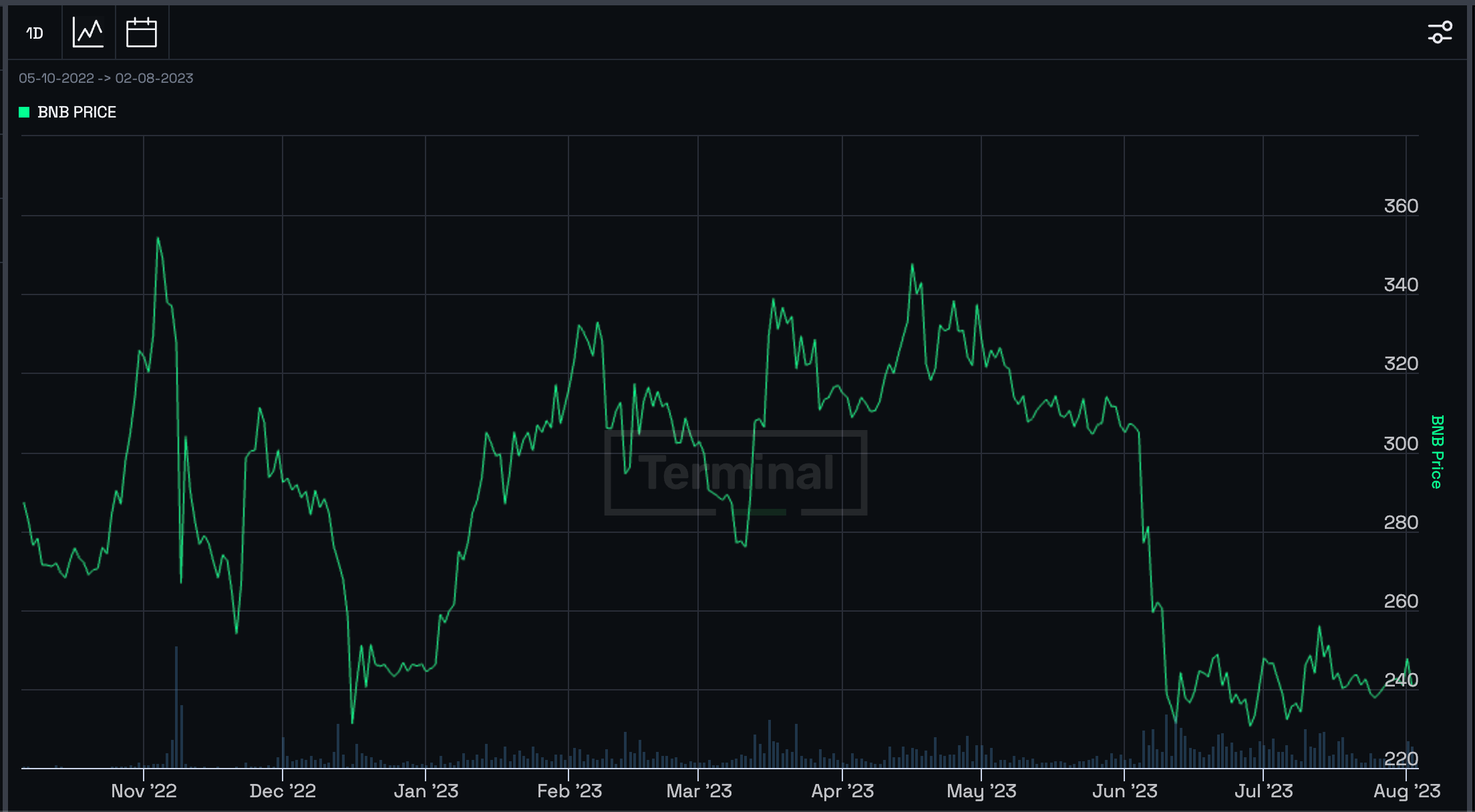Click the 300 price axis value
This screenshot has height=812, width=1475.
point(1401,443)
